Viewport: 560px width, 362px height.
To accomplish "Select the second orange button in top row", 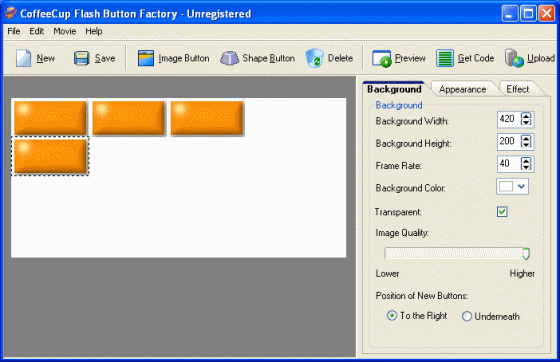I will tap(129, 118).
